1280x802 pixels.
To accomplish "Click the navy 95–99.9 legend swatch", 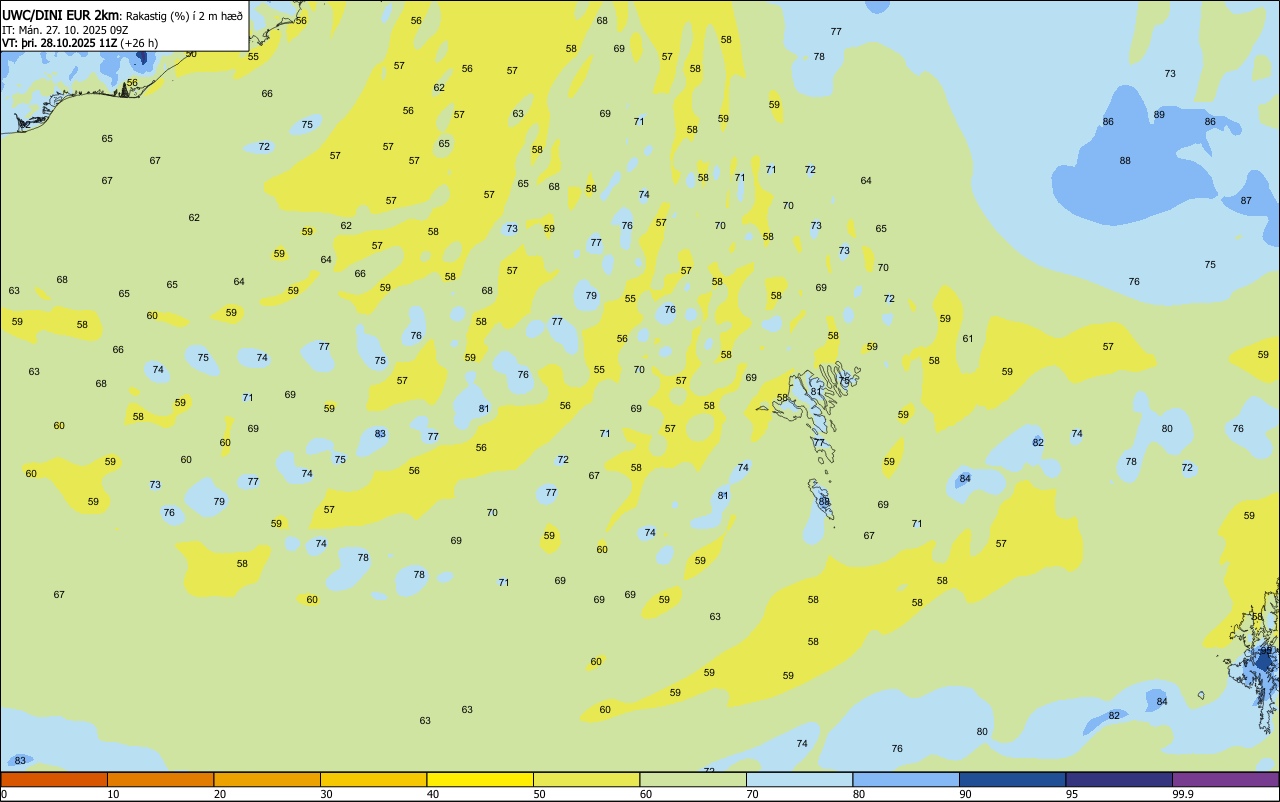I will 1119,779.
